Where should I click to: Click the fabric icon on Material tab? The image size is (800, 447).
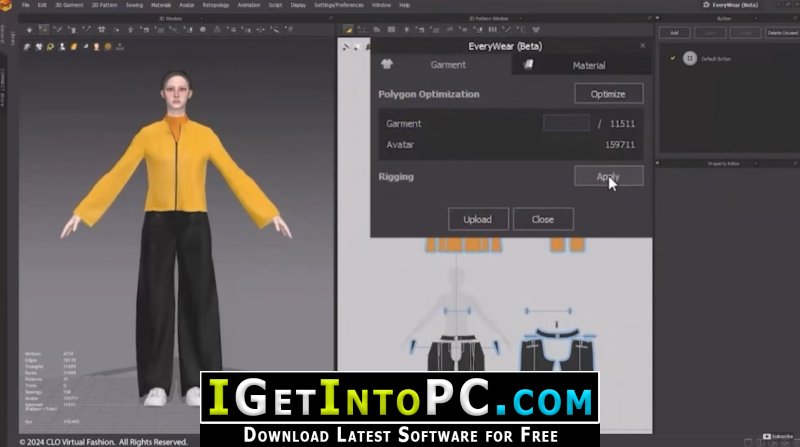(529, 65)
